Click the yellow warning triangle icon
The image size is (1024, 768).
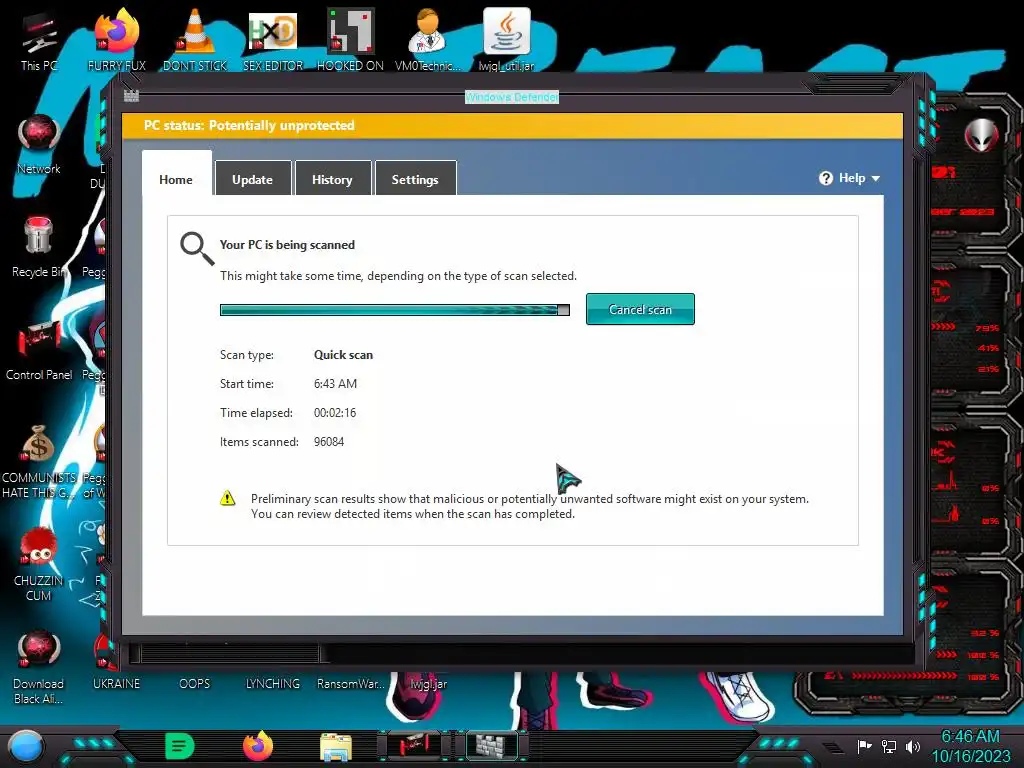click(227, 498)
